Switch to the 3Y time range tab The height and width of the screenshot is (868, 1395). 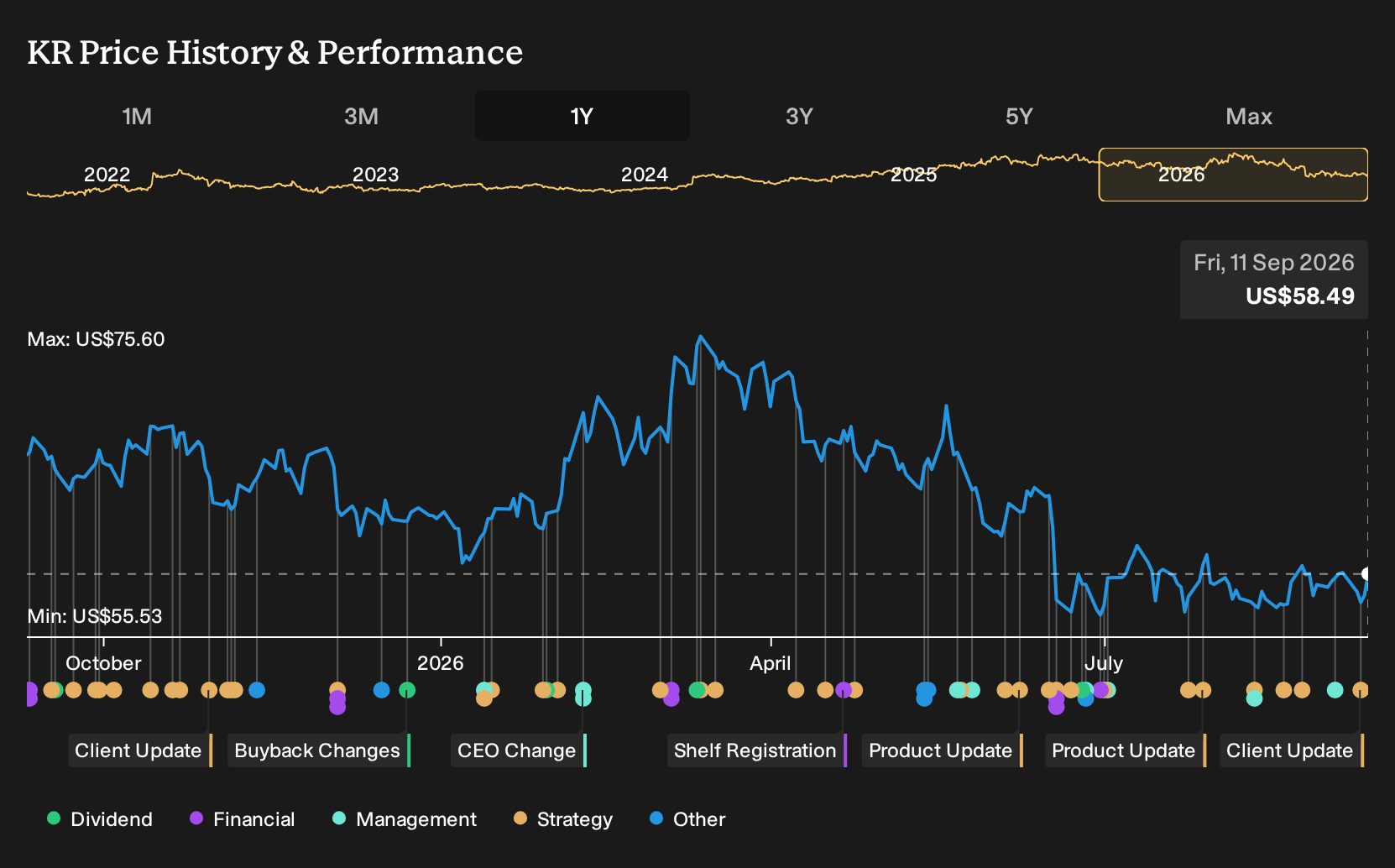click(x=799, y=117)
